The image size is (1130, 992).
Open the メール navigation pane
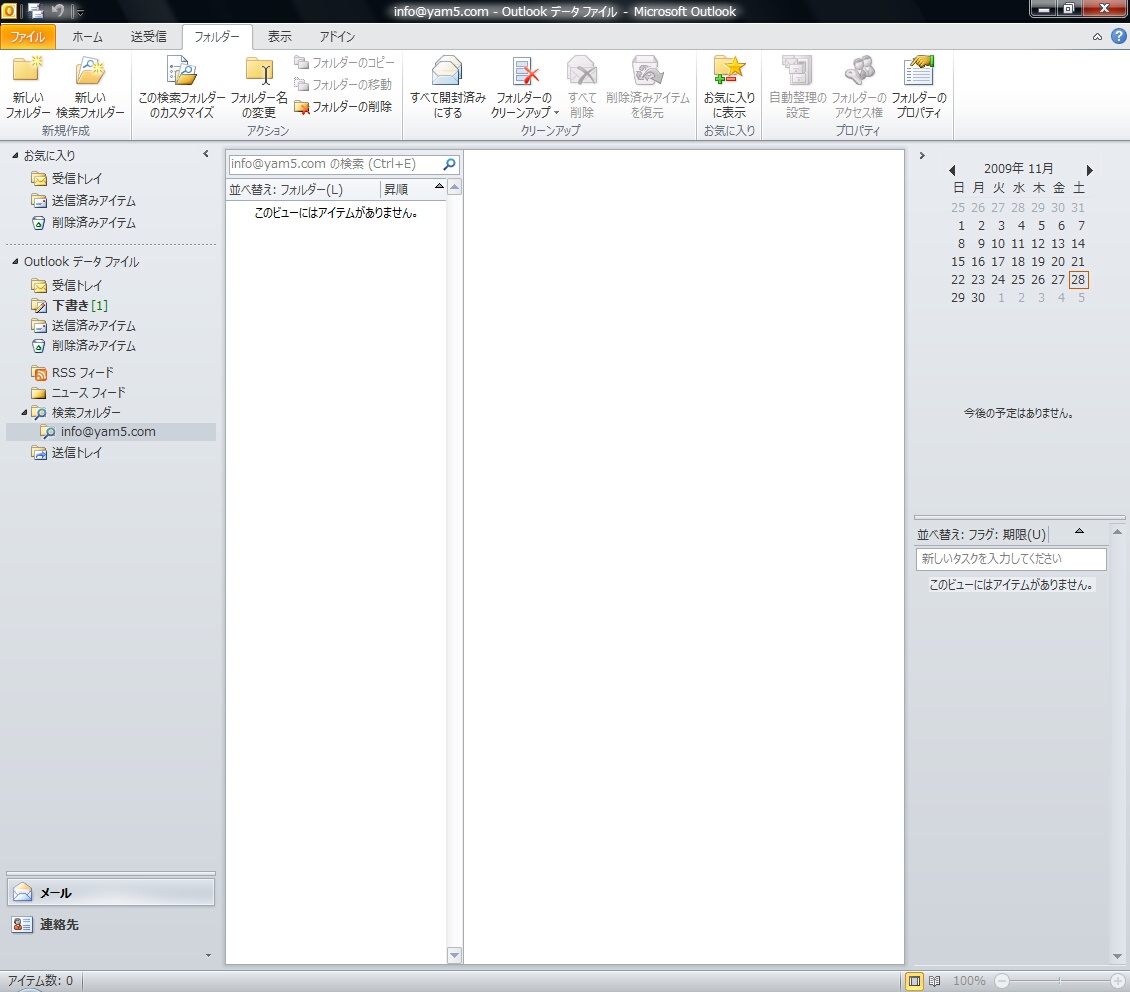(x=111, y=893)
